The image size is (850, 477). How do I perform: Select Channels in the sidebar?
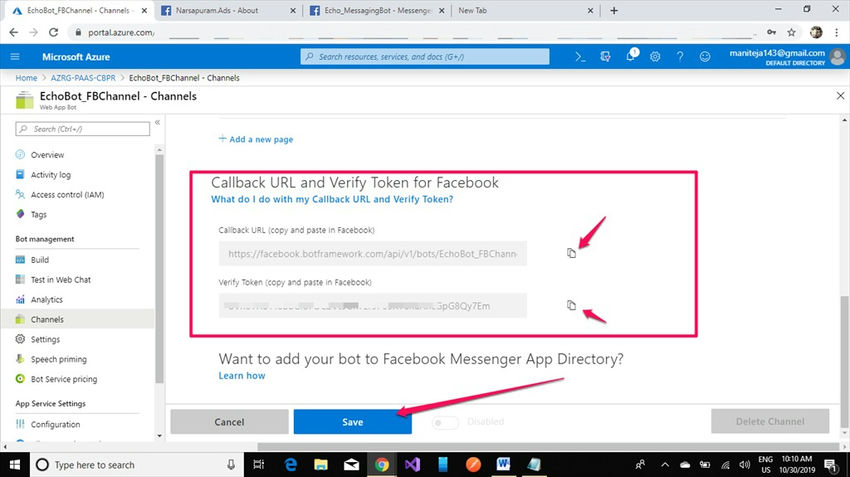(78, 319)
